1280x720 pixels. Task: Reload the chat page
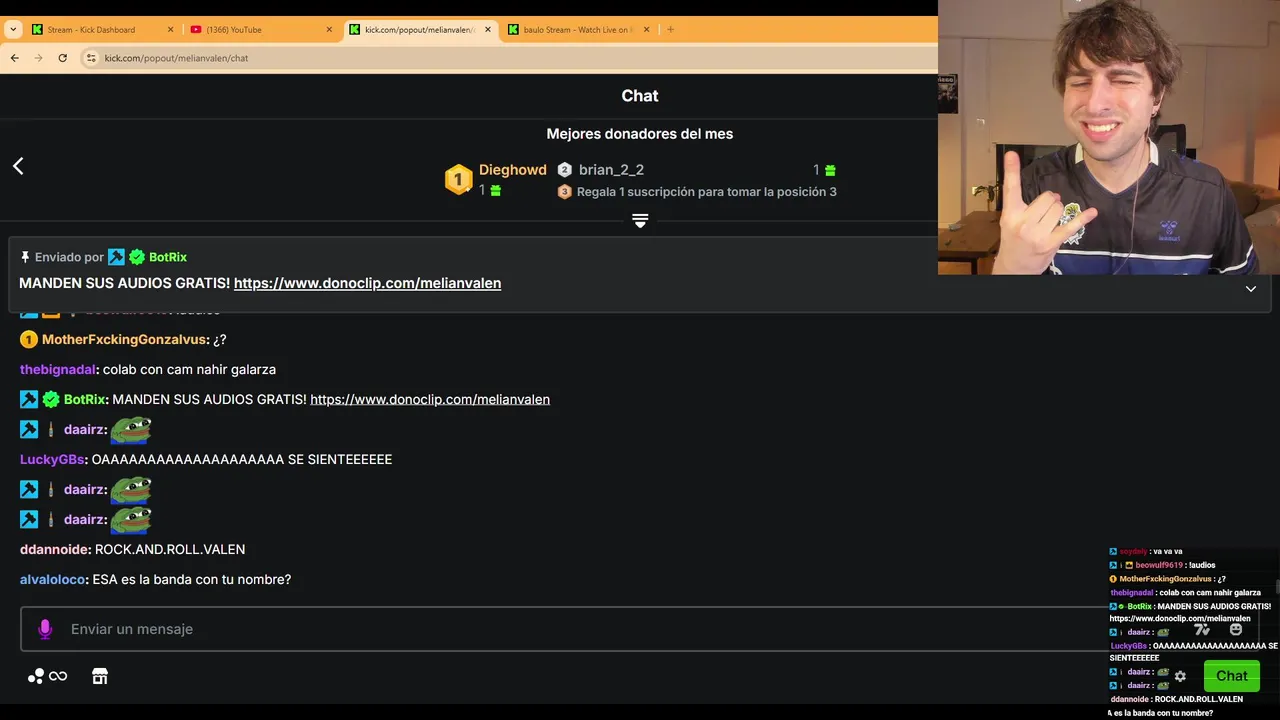pos(62,58)
